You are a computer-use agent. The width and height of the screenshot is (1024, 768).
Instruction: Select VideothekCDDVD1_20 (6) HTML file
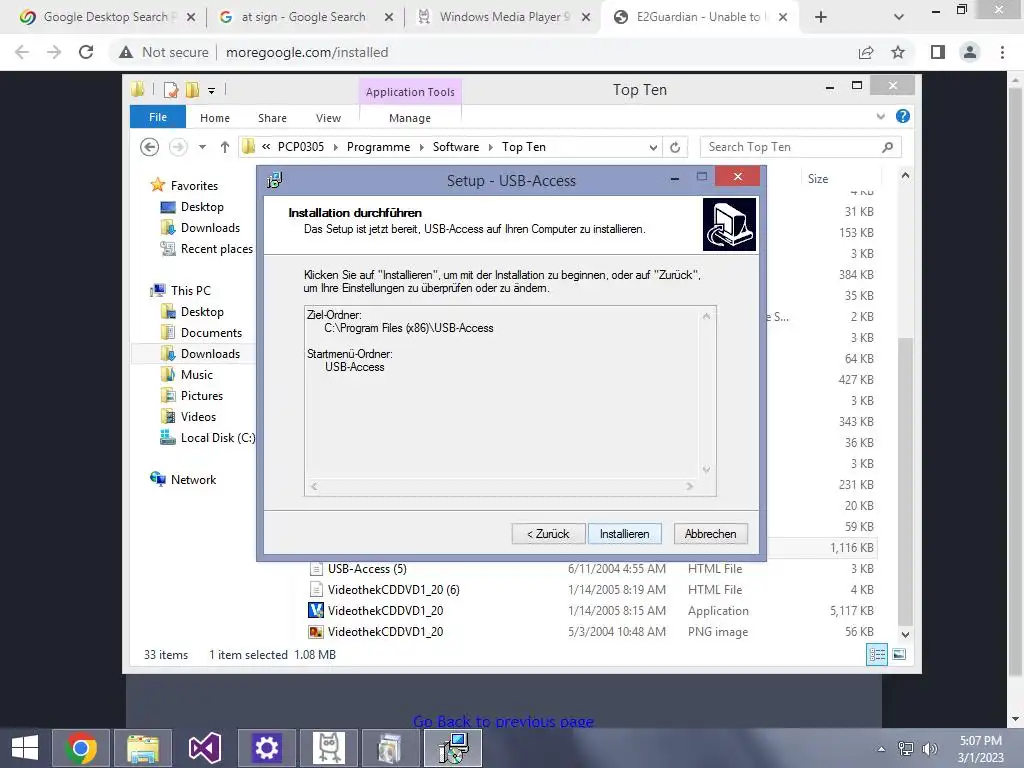coord(394,590)
